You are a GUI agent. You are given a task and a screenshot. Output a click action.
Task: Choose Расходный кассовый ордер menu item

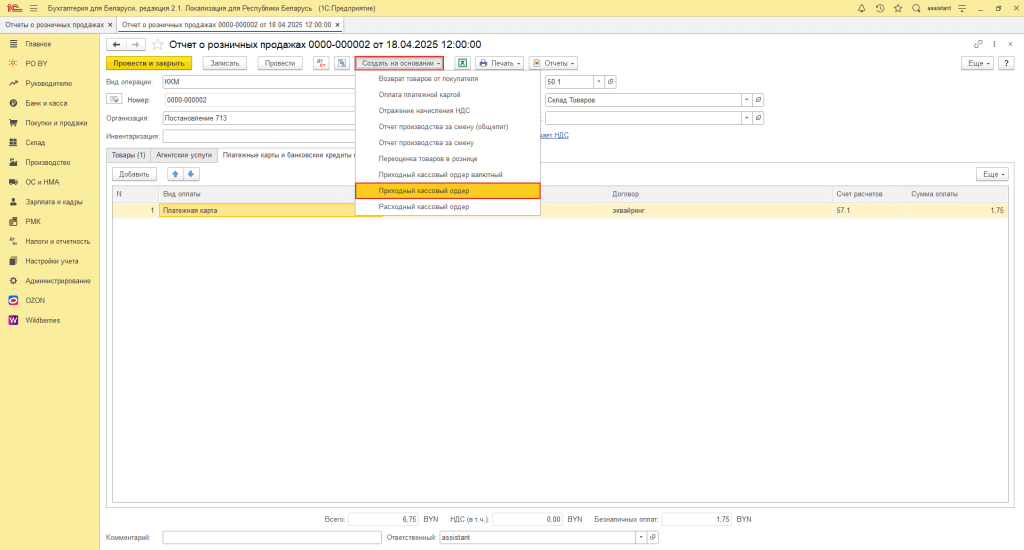click(448, 206)
